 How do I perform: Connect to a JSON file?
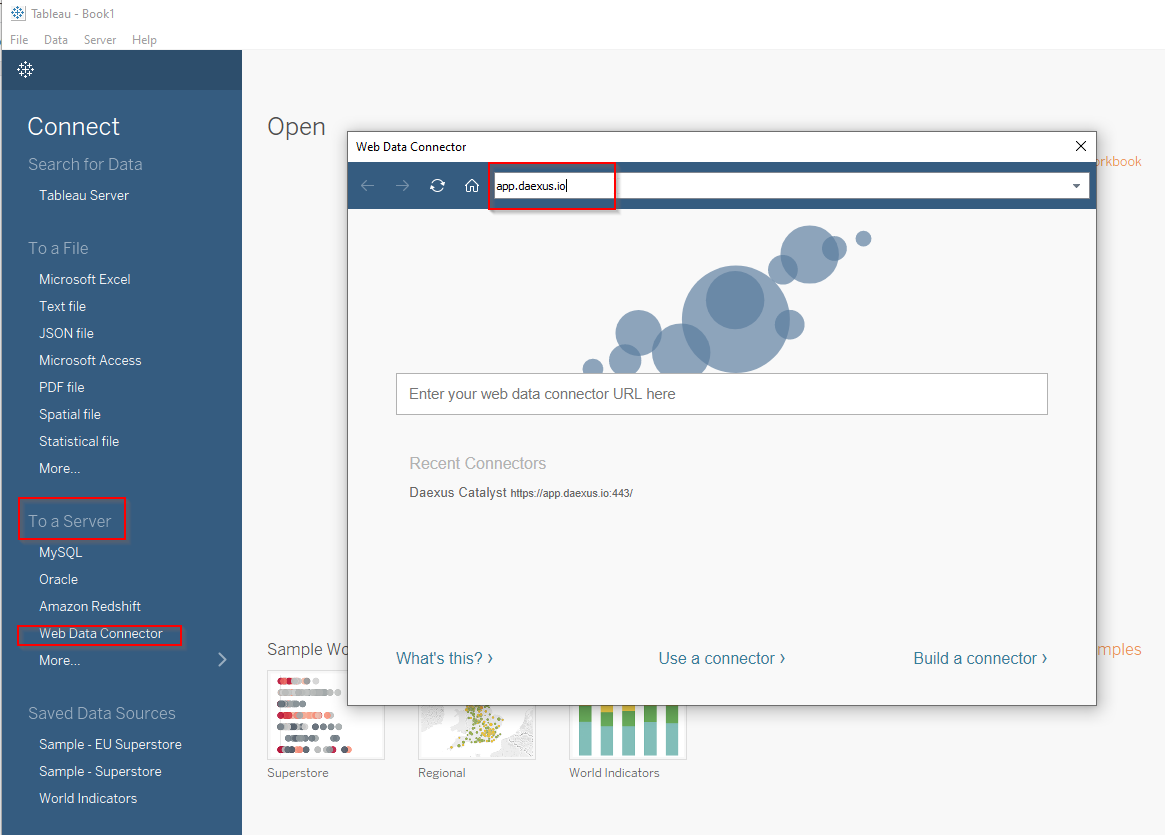66,334
